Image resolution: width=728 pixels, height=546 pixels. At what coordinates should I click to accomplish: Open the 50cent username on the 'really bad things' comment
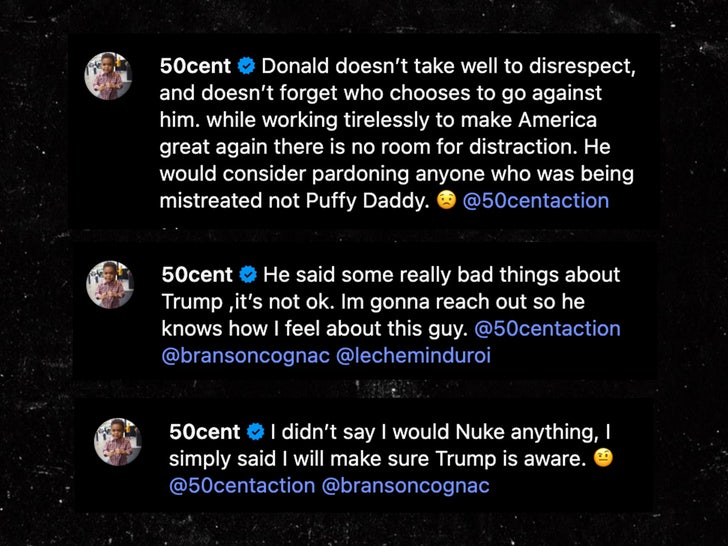coord(196,275)
